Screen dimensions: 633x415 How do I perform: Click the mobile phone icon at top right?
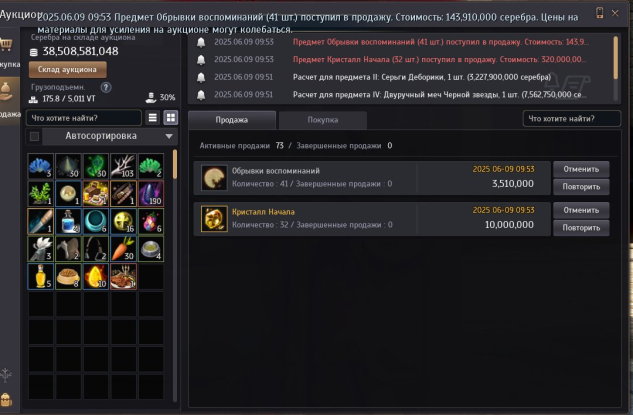599,13
